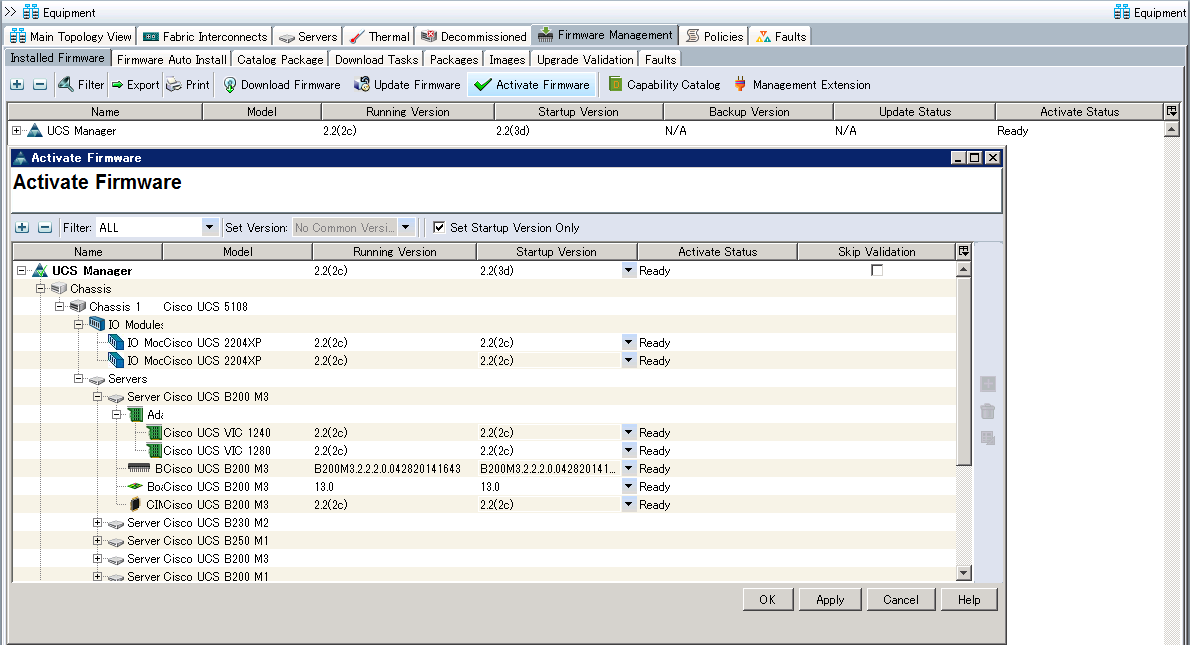1190x645 pixels.
Task: Check Skip Validation for UCS Manager
Action: (877, 270)
